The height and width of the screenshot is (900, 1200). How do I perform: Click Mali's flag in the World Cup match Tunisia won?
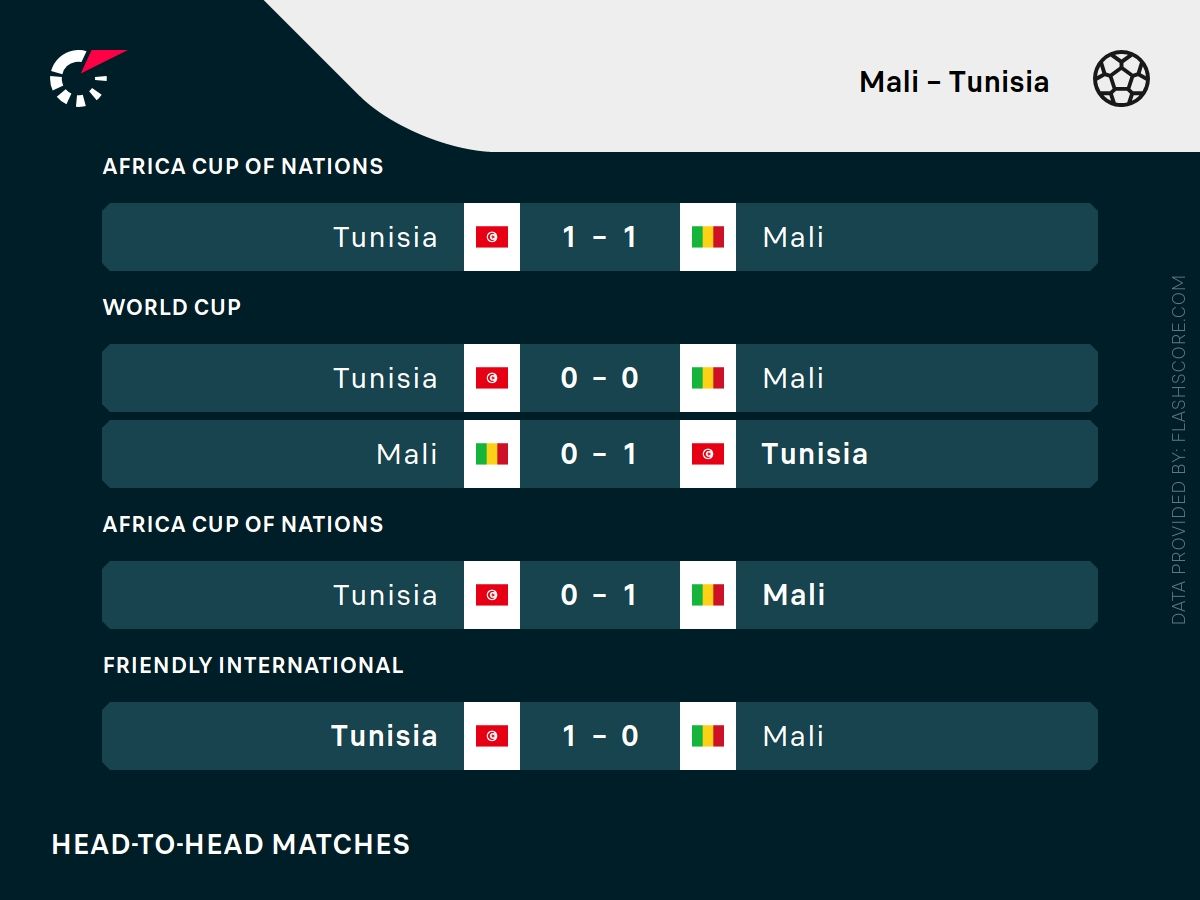492,454
